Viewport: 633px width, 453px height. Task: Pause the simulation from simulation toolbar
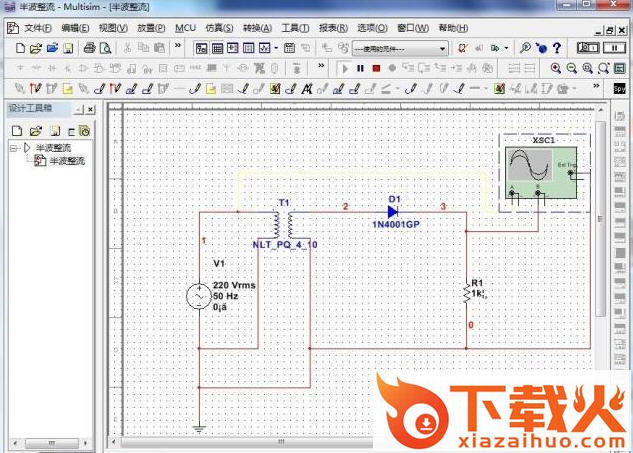(x=360, y=69)
